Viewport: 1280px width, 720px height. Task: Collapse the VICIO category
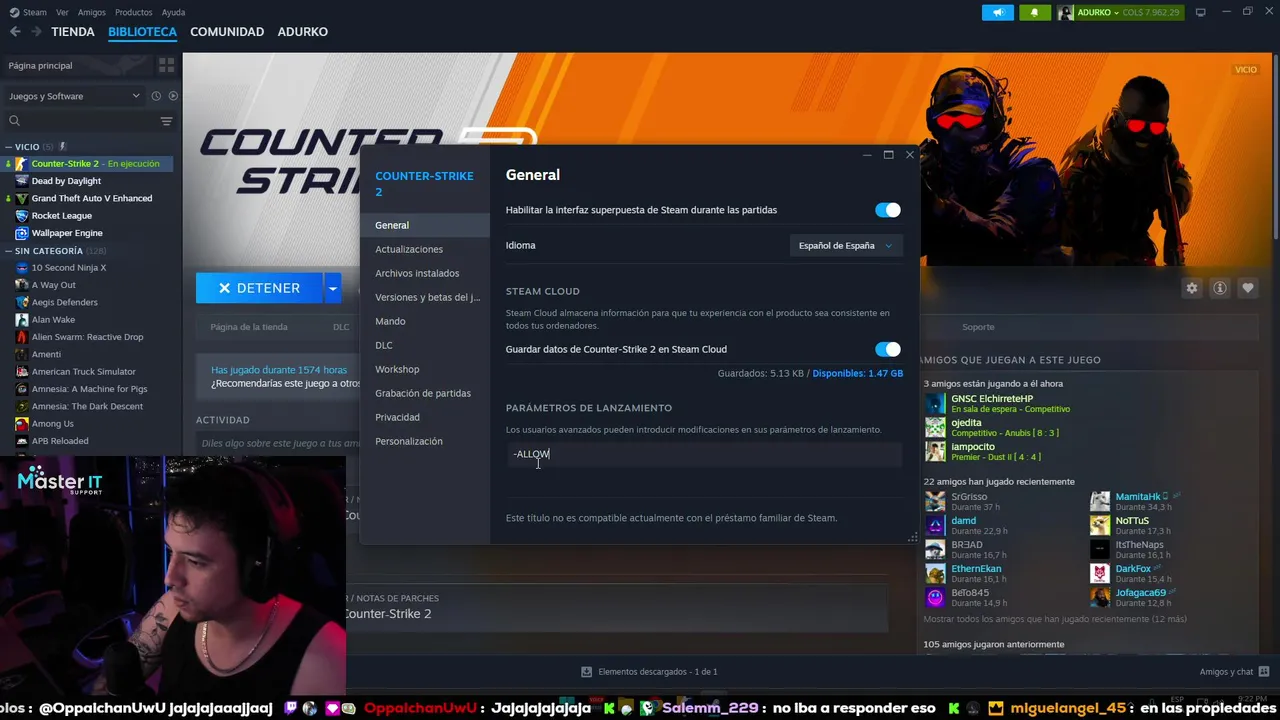9,147
